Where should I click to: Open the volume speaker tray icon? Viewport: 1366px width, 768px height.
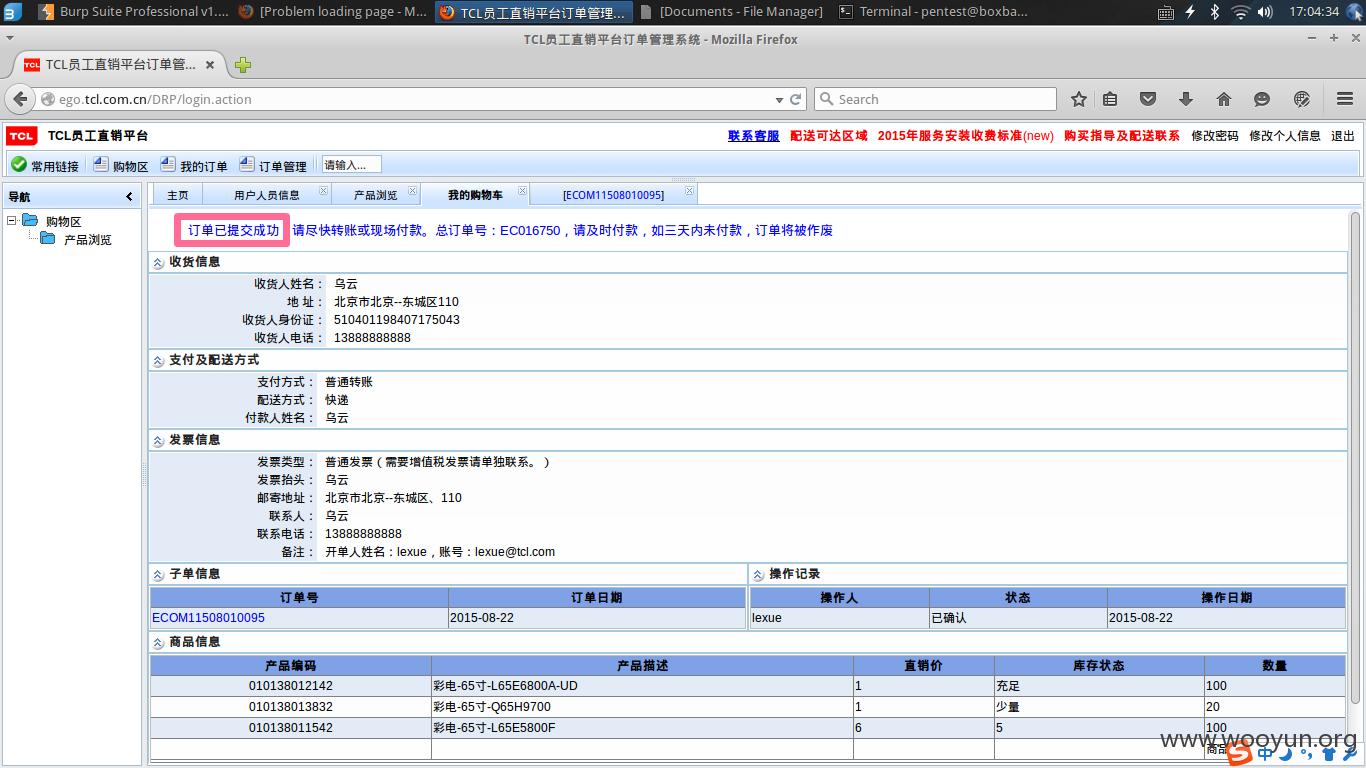(x=1265, y=12)
